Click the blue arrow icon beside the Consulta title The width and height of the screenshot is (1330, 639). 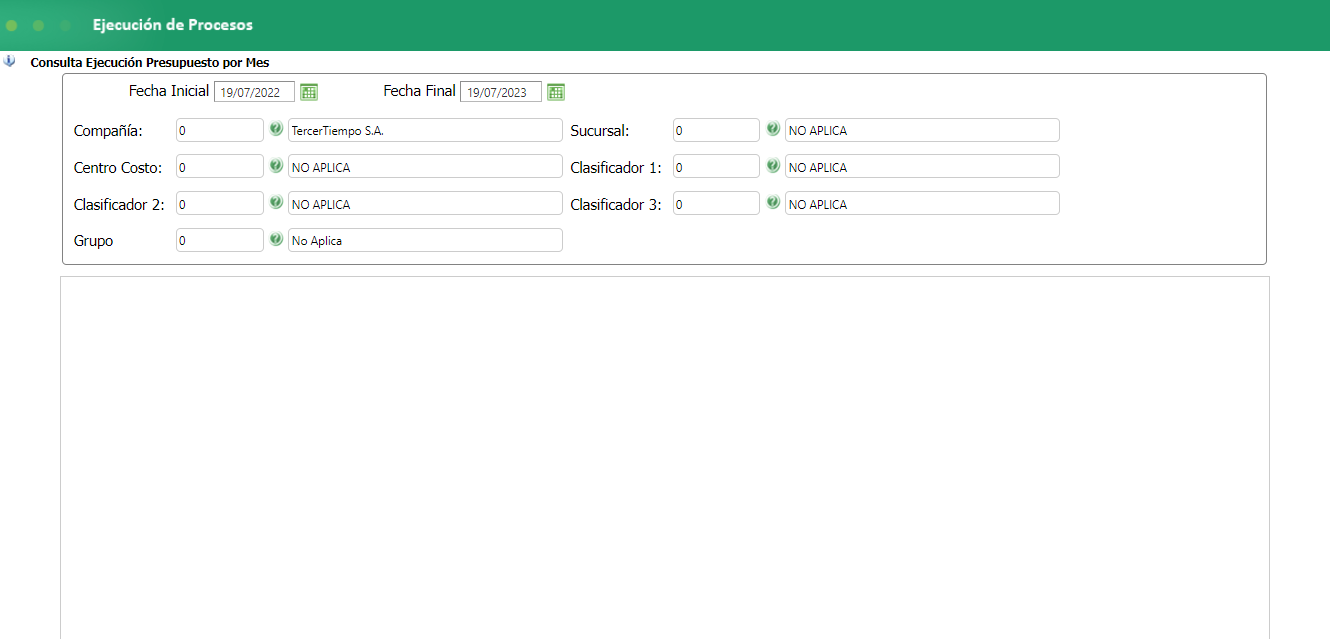10,61
